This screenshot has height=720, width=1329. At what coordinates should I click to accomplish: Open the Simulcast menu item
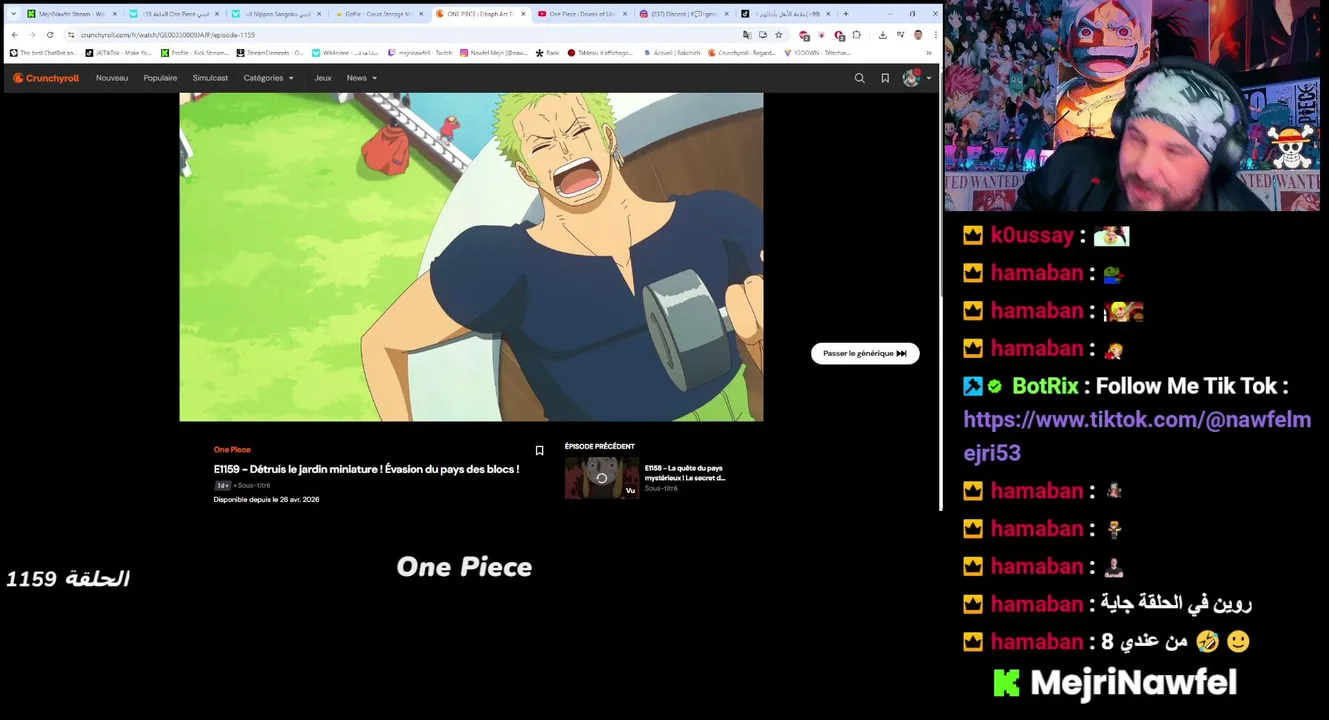pos(210,78)
